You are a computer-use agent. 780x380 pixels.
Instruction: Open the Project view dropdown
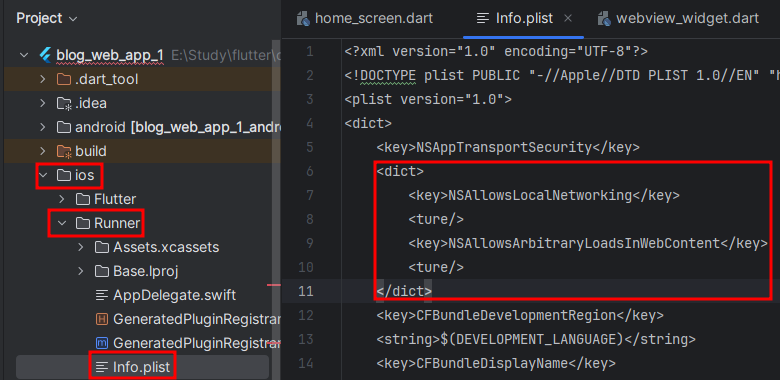(x=47, y=19)
